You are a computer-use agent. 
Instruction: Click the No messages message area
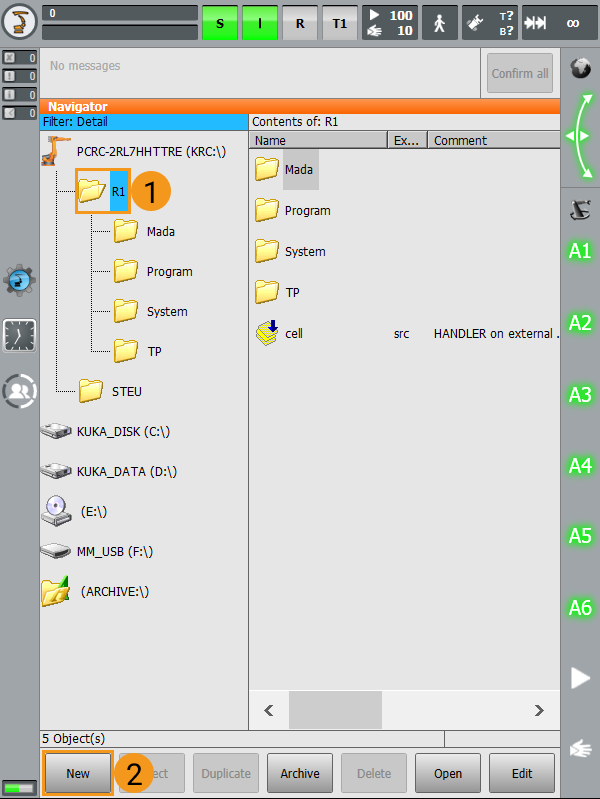(260, 73)
